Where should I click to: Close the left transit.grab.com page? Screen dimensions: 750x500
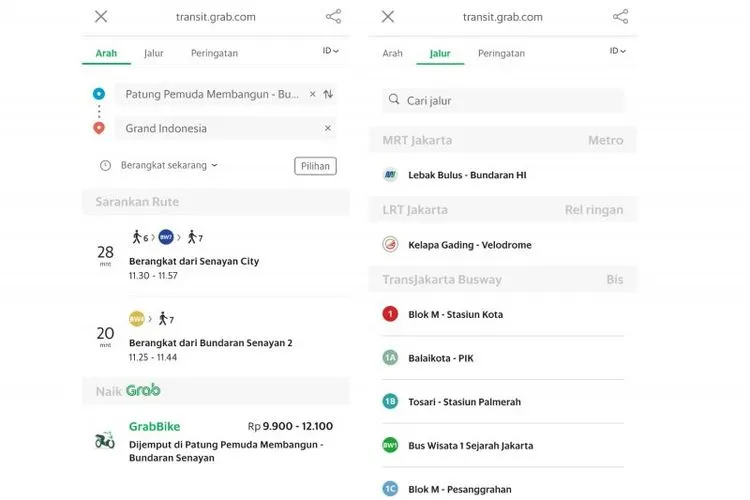101,17
